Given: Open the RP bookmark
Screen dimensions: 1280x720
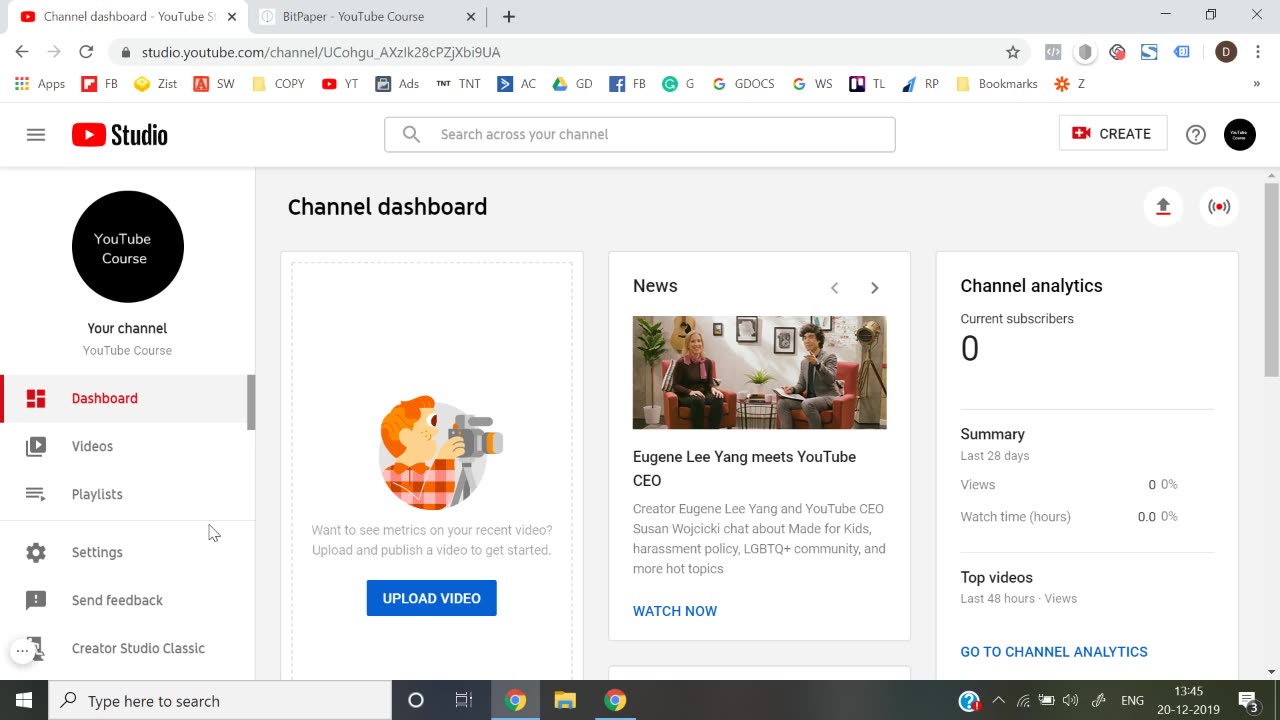Looking at the screenshot, I should tap(921, 84).
